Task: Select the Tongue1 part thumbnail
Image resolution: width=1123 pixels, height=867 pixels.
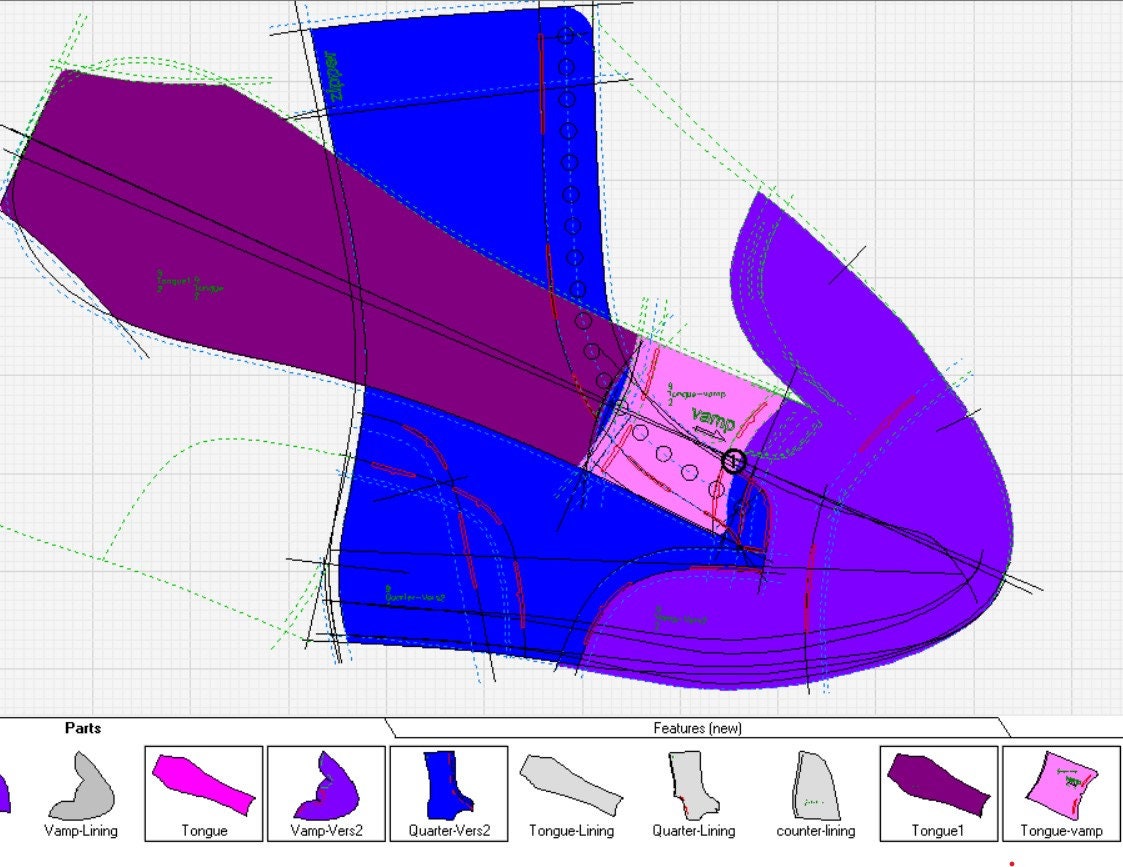Action: click(938, 793)
